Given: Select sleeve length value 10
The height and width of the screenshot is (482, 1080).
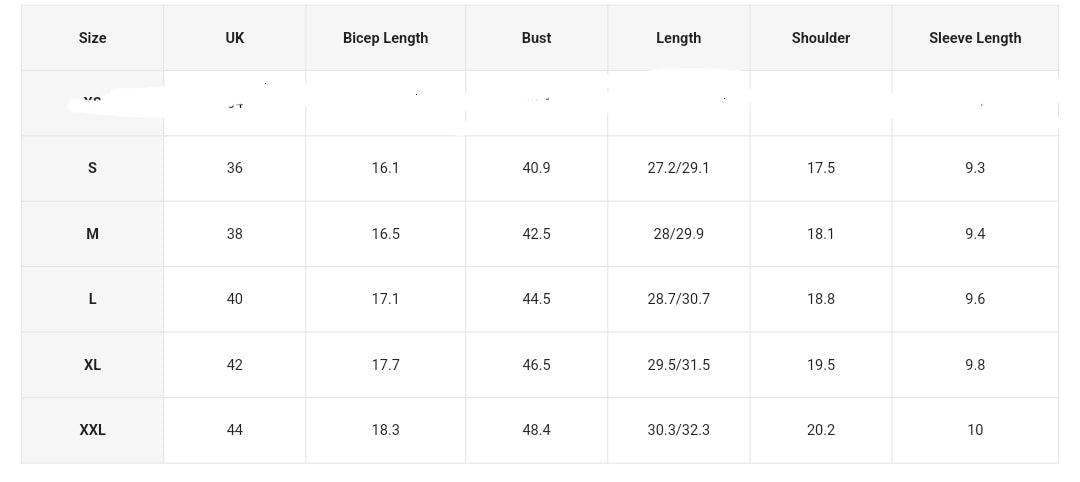Looking at the screenshot, I should coord(975,430).
